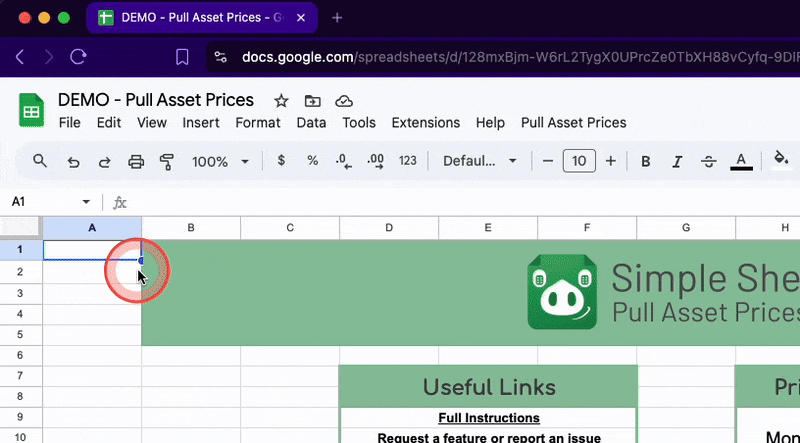
Task: Check the cloud document status icon
Action: 344,101
